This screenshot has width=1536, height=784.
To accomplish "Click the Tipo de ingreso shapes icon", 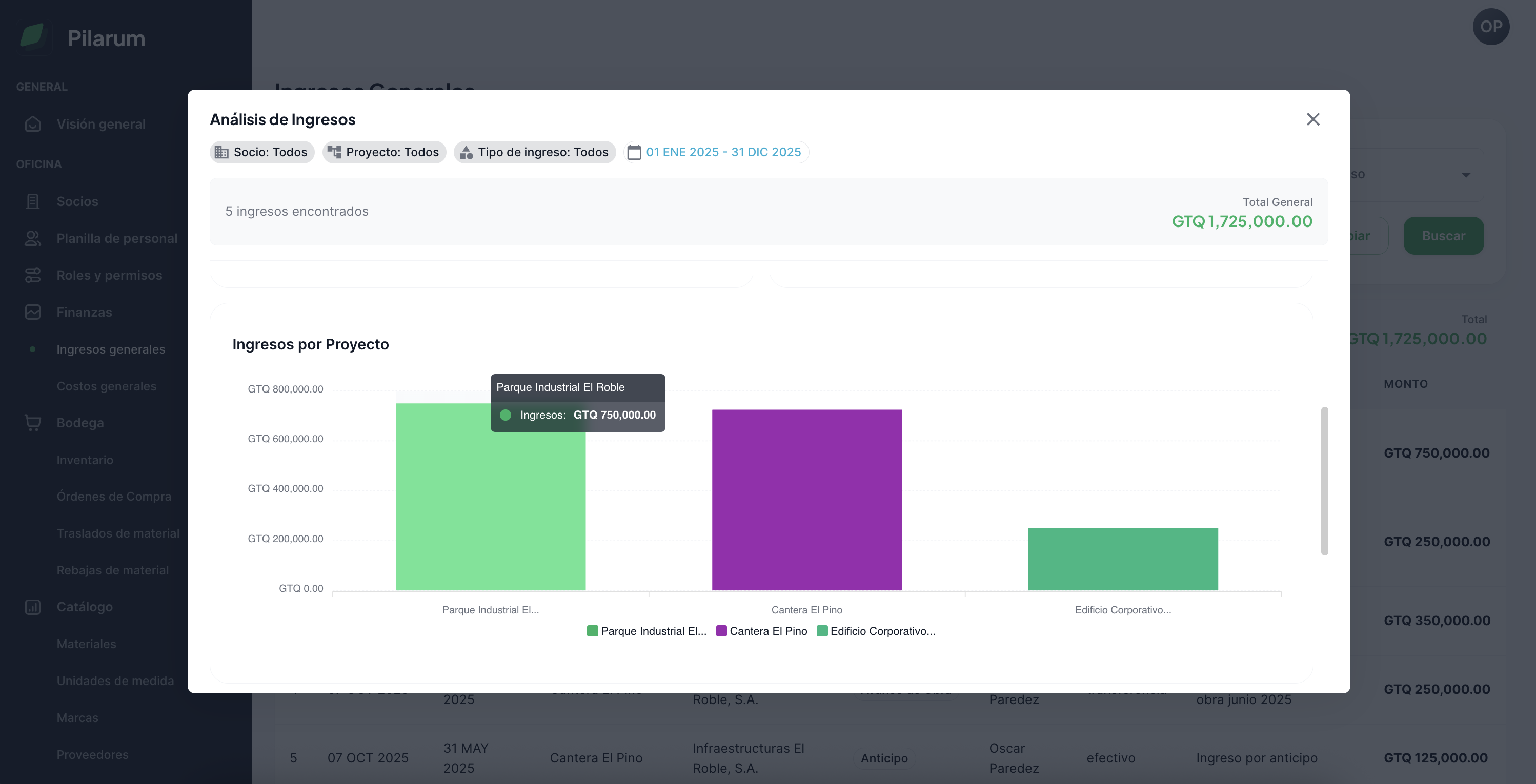I will (467, 153).
